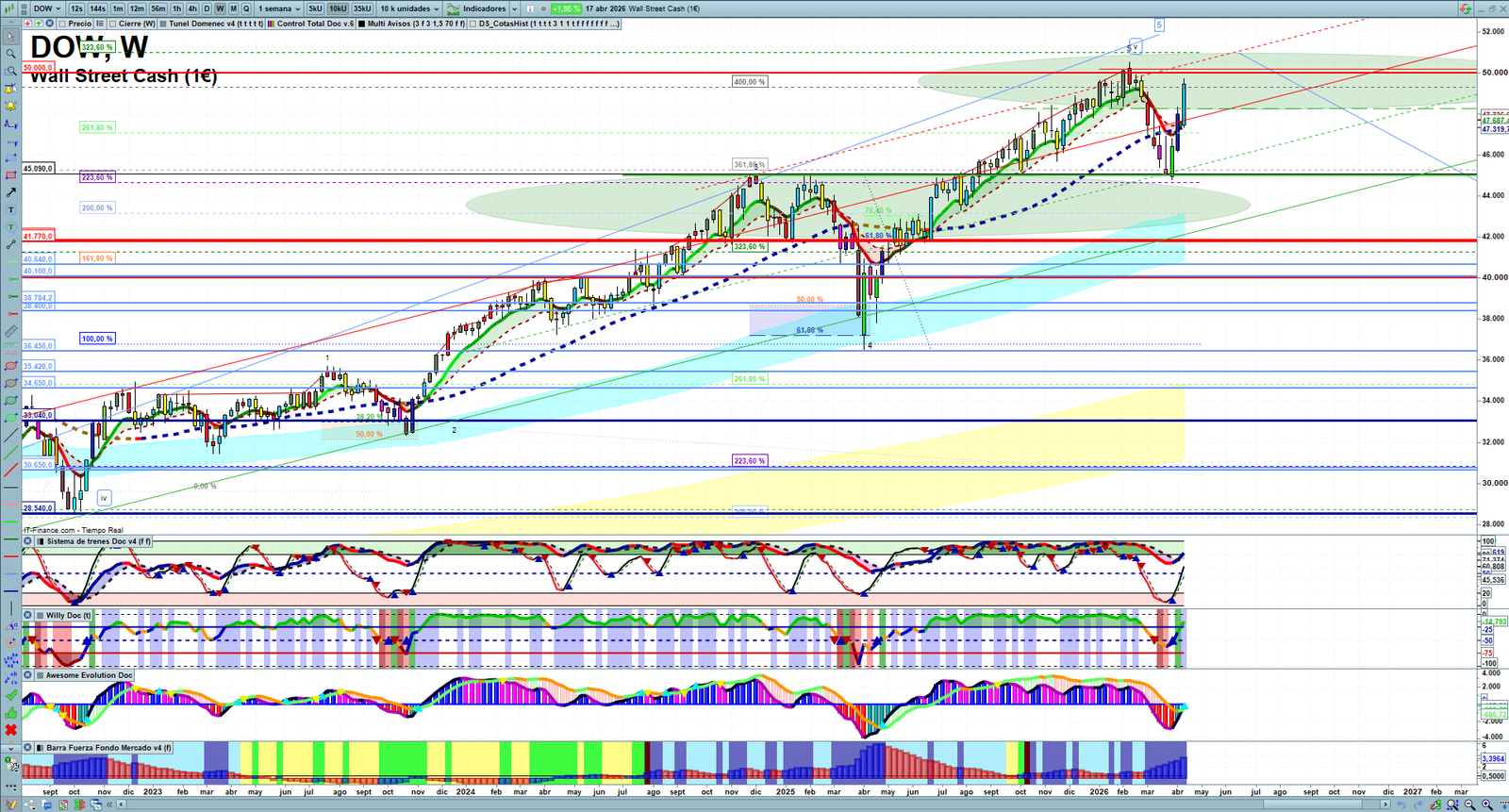Toggle the 5kU units button

(316, 8)
